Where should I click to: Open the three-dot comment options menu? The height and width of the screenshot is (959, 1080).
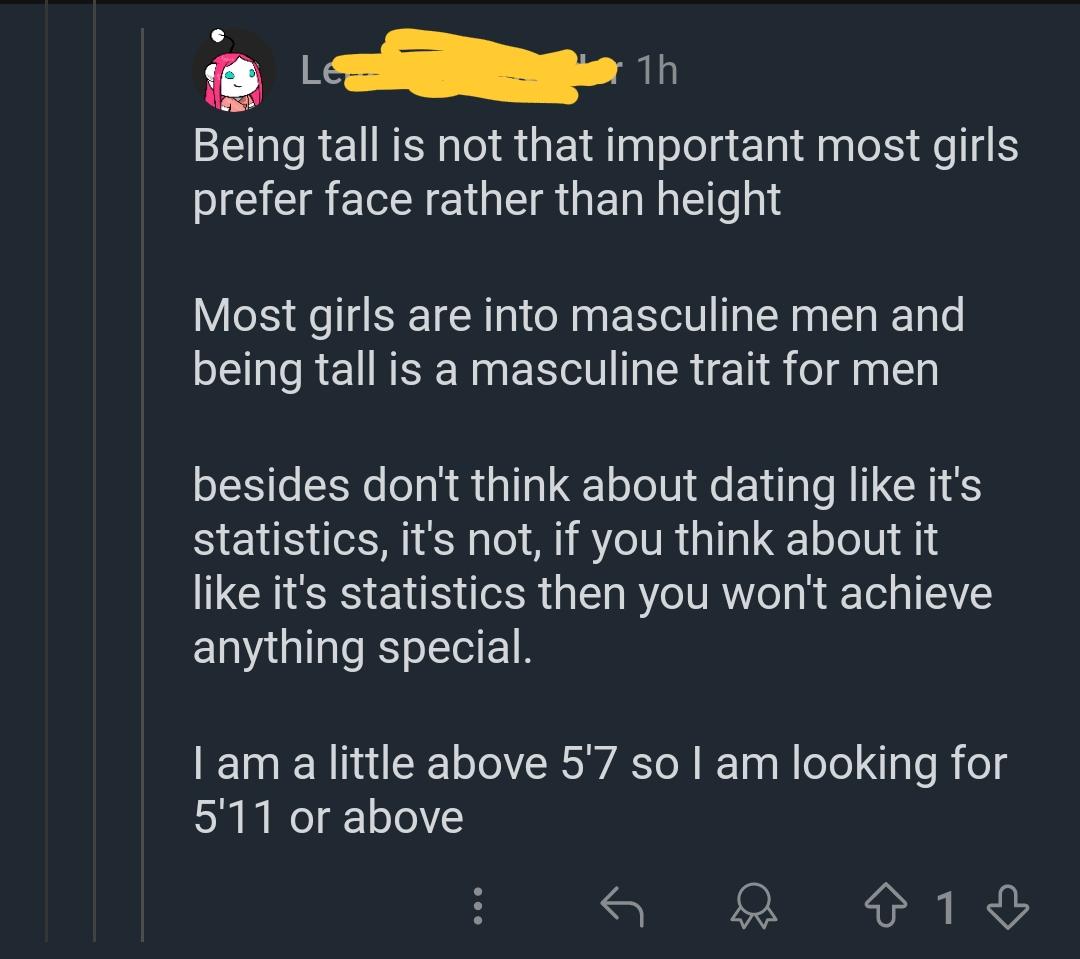pyautogui.click(x=478, y=905)
